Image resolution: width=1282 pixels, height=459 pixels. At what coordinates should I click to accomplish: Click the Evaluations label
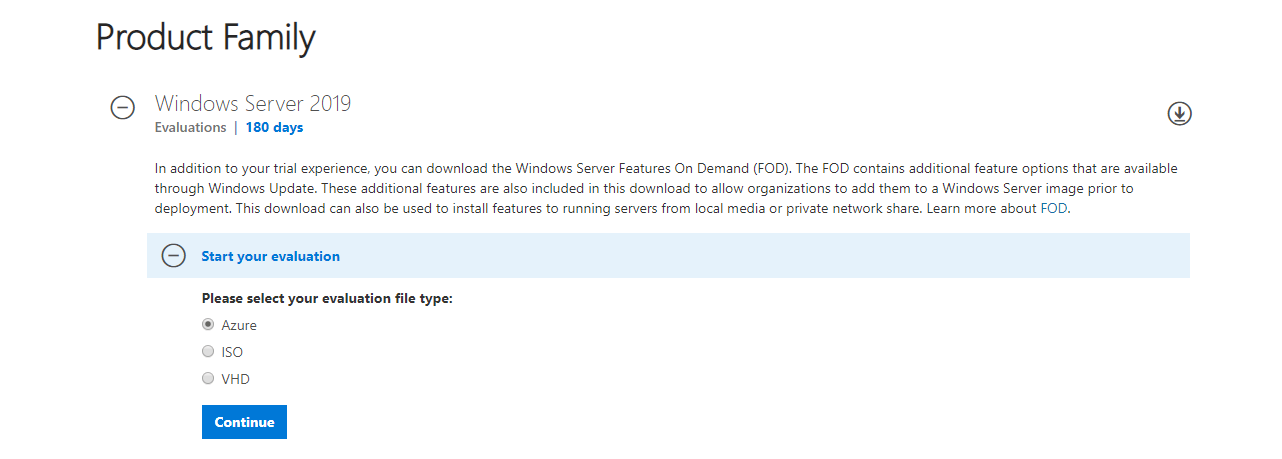(x=190, y=128)
